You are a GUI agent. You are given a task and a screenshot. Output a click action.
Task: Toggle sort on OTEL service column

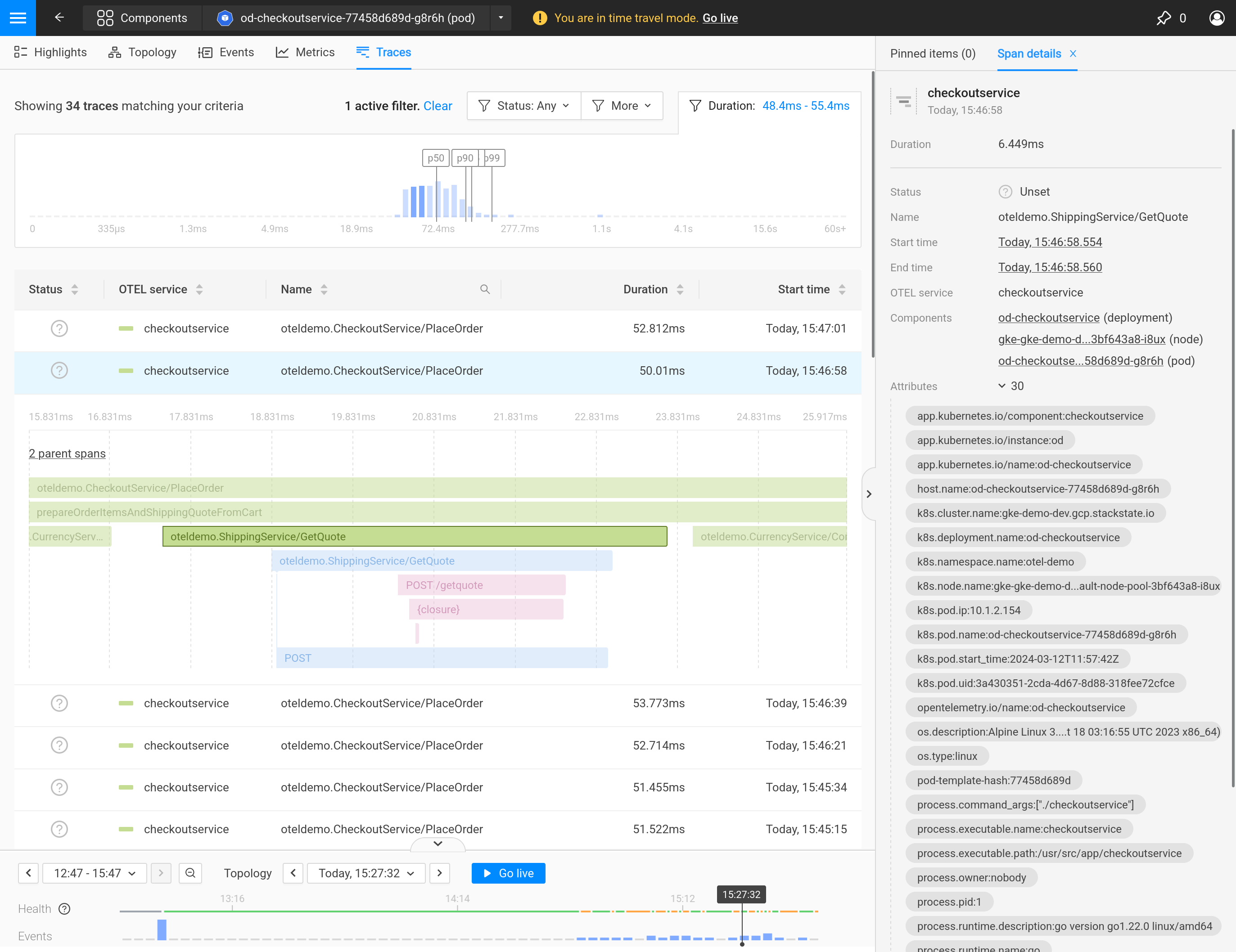[x=199, y=289]
